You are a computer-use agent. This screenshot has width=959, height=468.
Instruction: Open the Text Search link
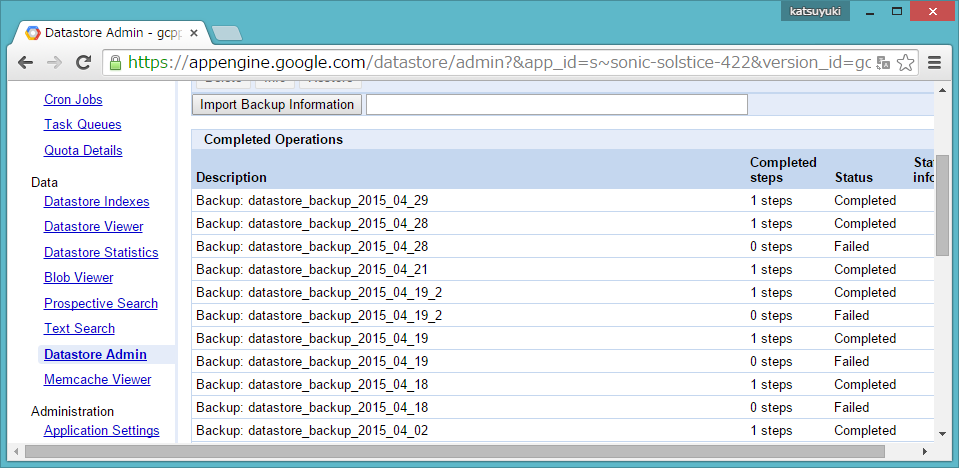(x=80, y=329)
